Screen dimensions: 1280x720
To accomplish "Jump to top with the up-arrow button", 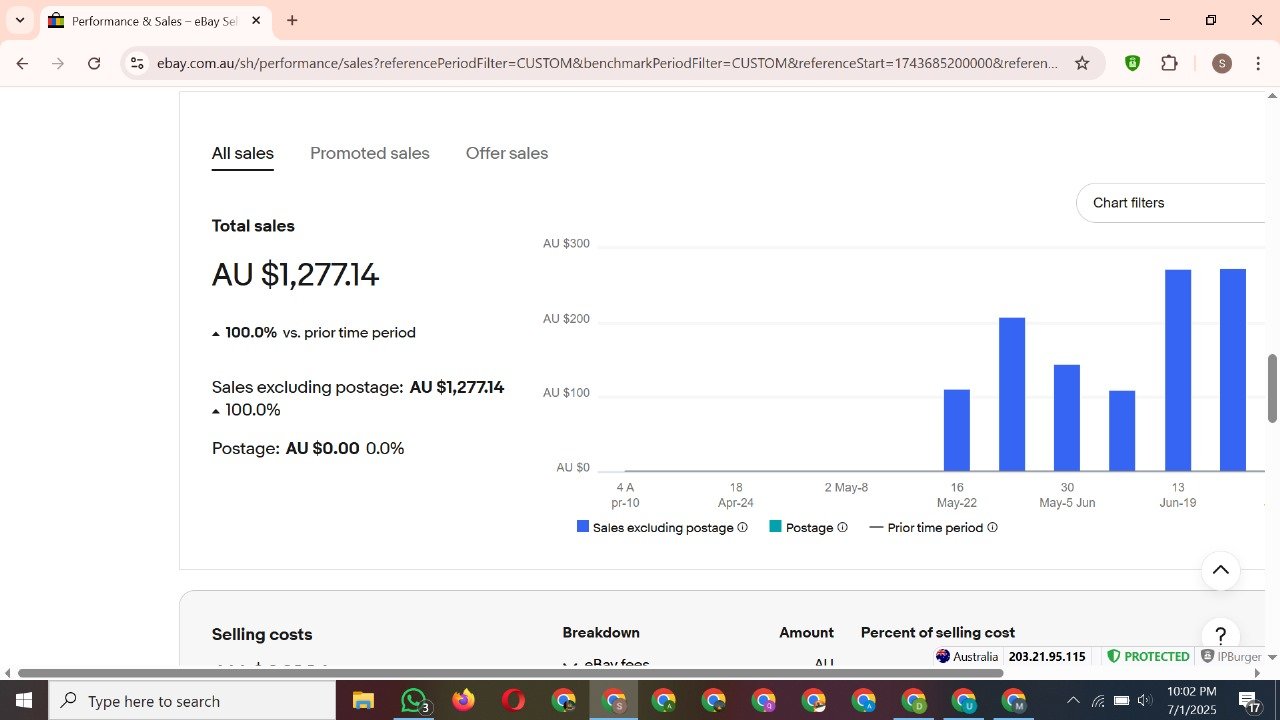I will pos(1220,570).
